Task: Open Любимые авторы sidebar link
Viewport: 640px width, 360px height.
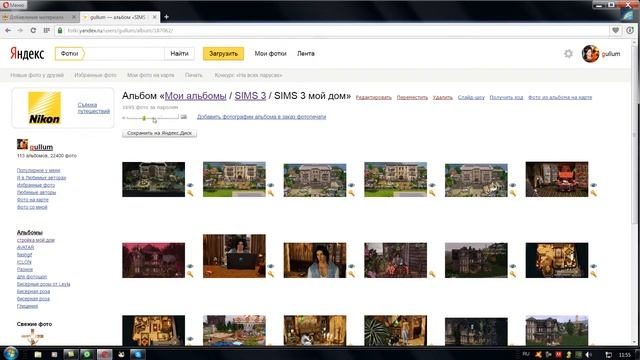Action: [x=36, y=192]
